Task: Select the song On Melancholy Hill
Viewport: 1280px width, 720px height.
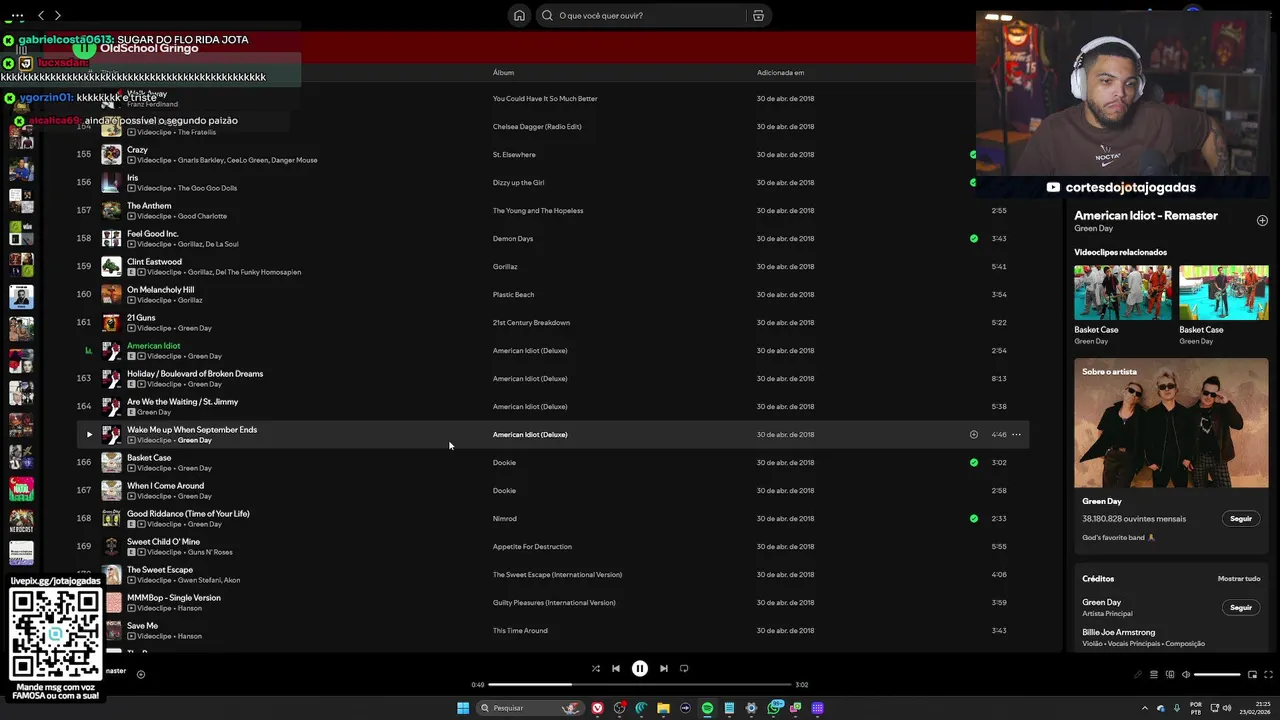Action: click(160, 289)
